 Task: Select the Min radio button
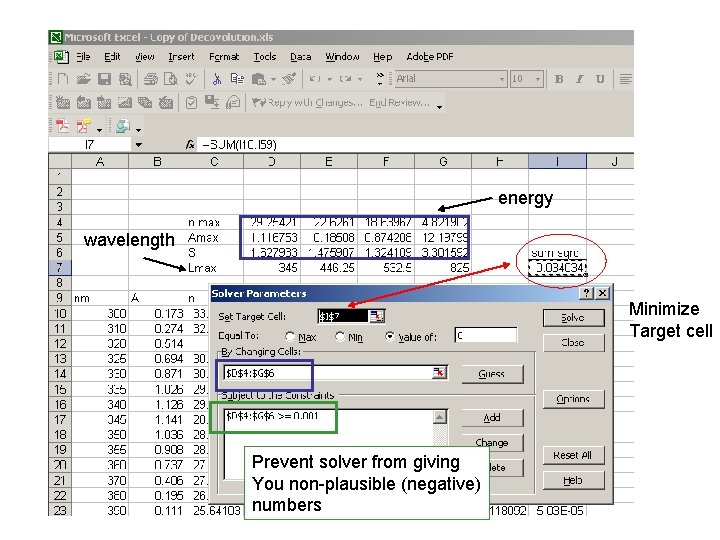[x=340, y=337]
